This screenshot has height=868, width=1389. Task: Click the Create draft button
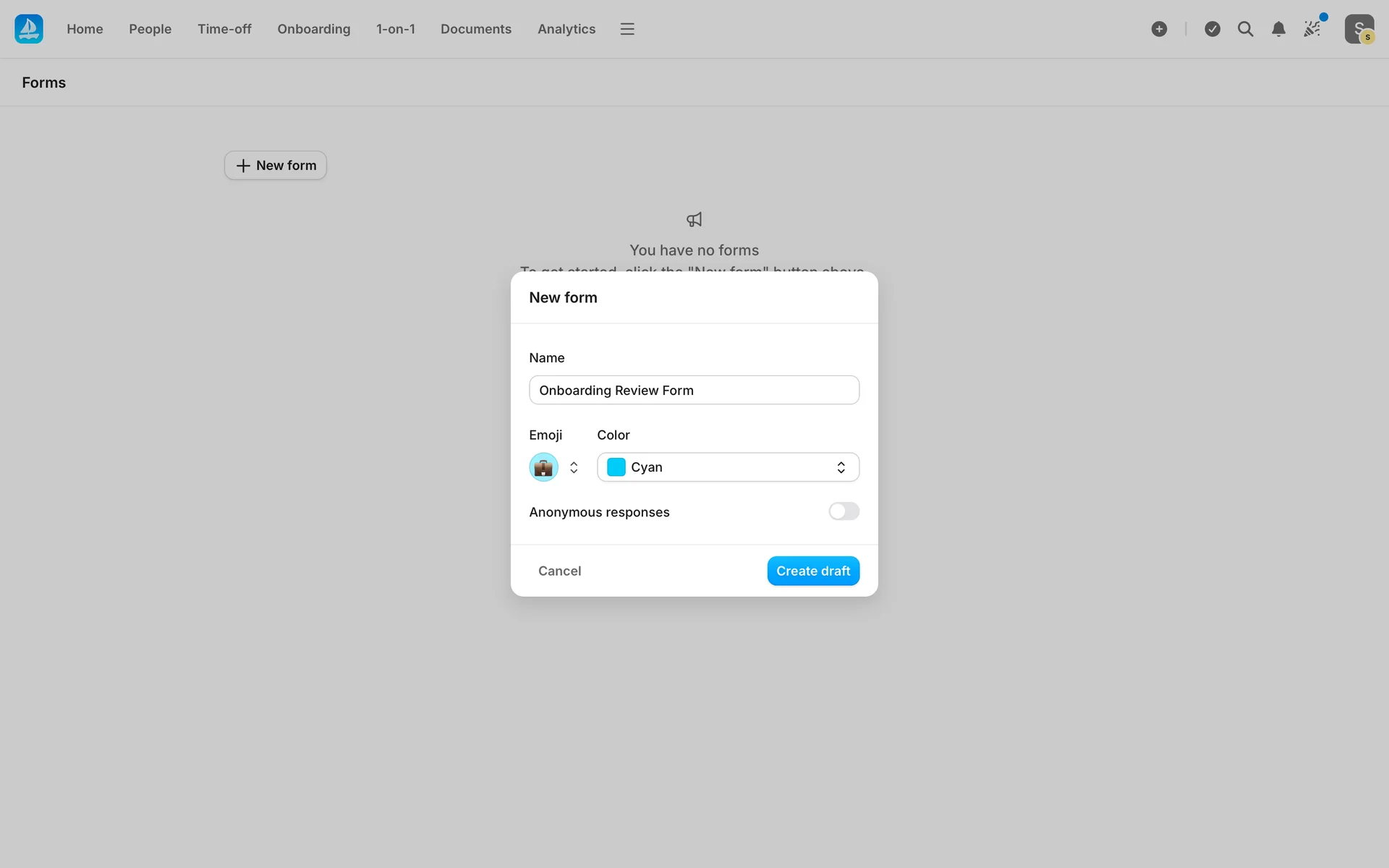tap(813, 571)
